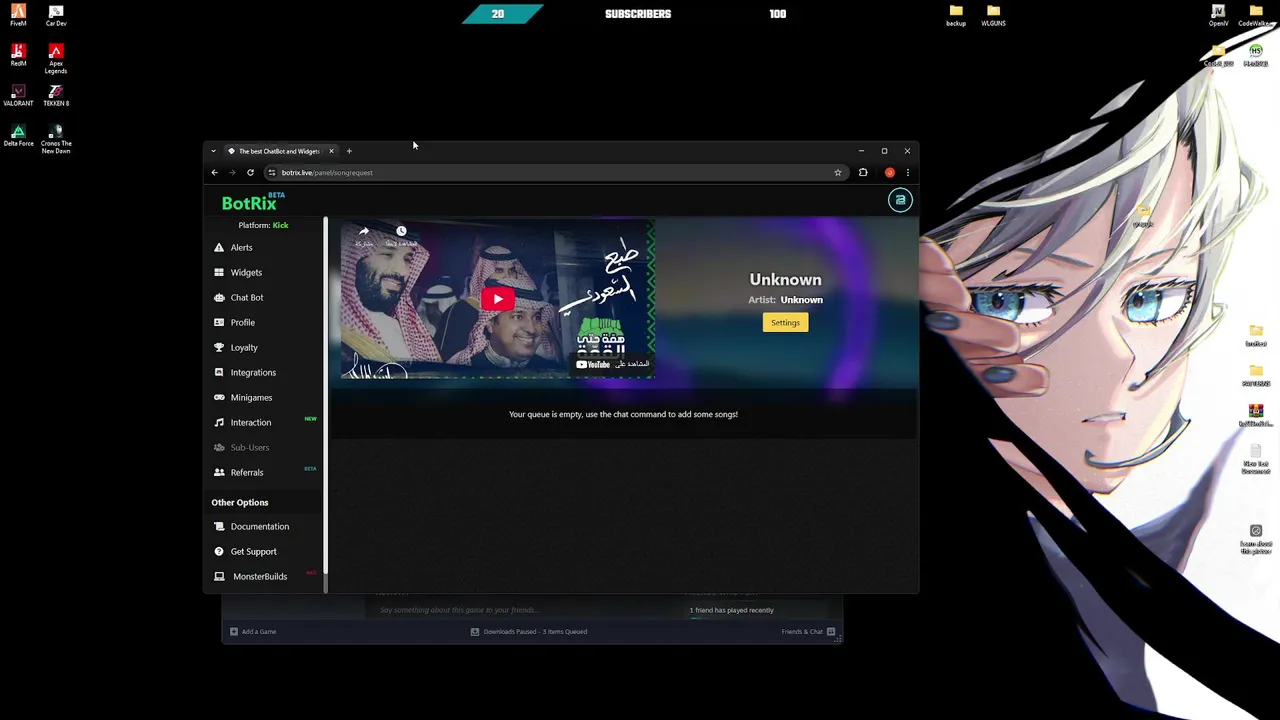
Task: Click the browser back arrow
Action: [214, 172]
